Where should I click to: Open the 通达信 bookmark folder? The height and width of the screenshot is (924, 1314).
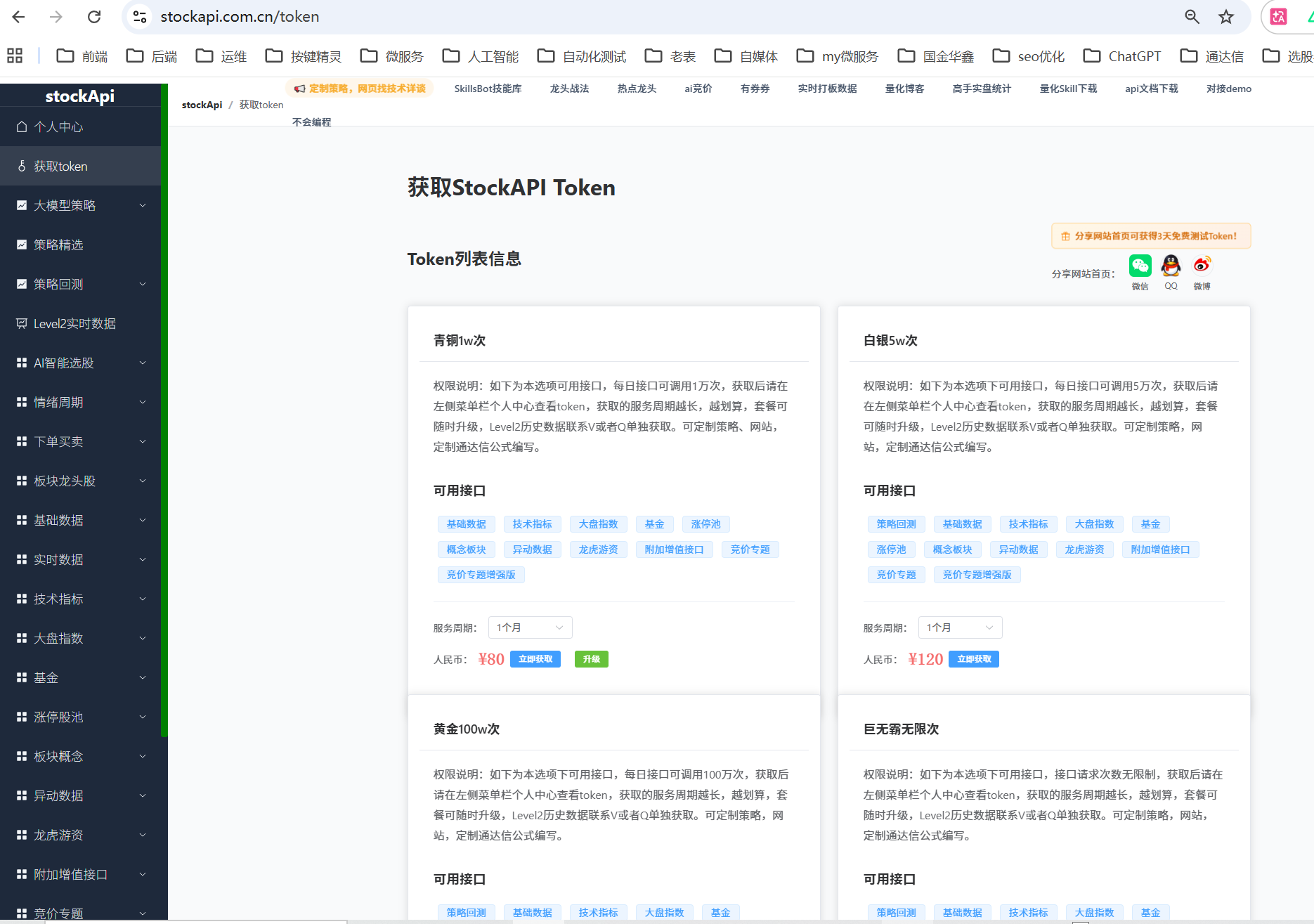(x=1212, y=56)
